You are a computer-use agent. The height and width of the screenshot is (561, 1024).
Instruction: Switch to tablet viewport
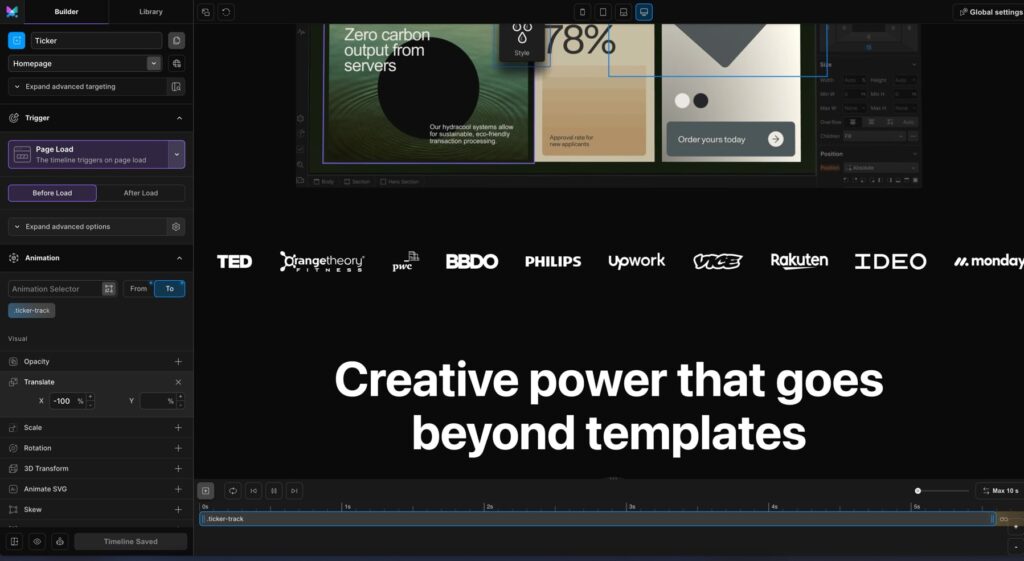tap(603, 12)
